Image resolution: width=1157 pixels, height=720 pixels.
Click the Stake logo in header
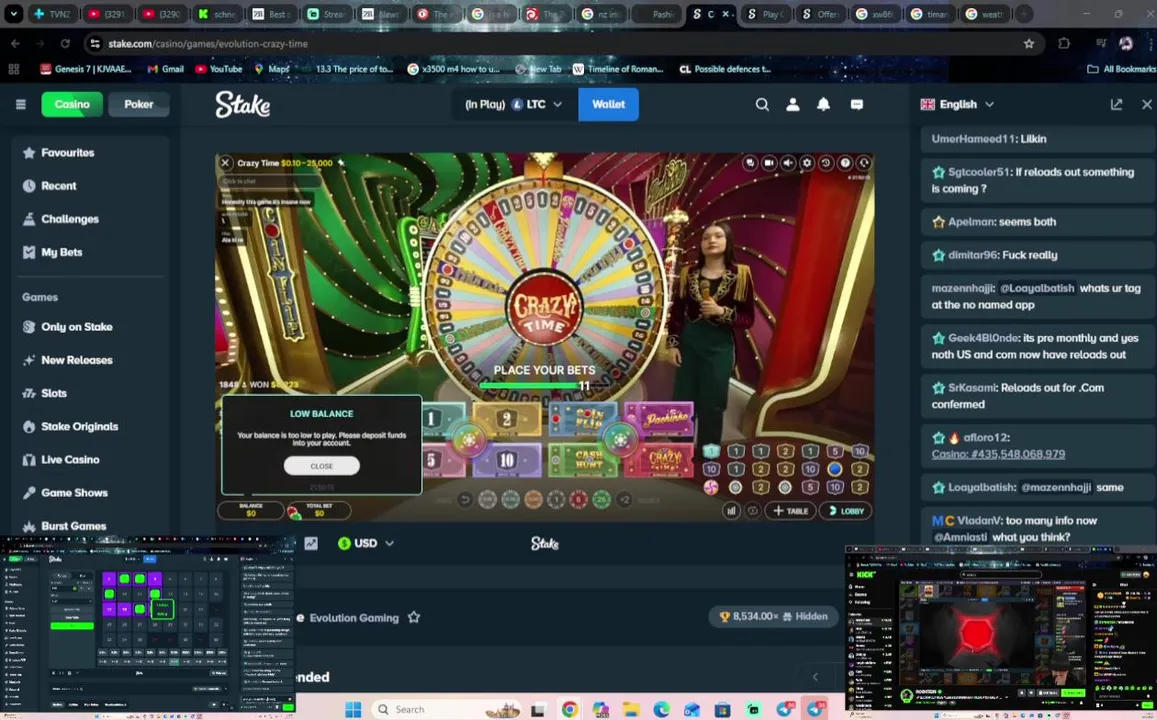coord(243,105)
